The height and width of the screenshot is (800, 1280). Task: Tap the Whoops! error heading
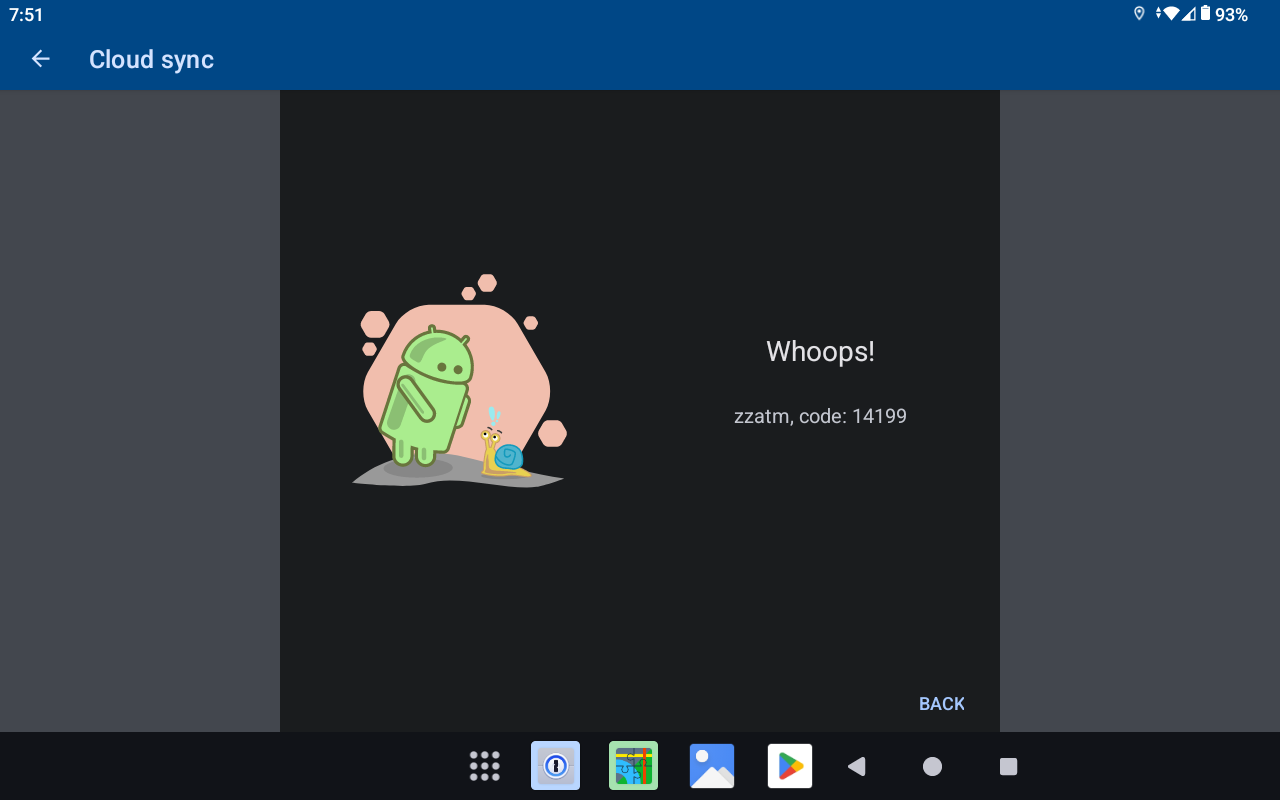coord(820,351)
